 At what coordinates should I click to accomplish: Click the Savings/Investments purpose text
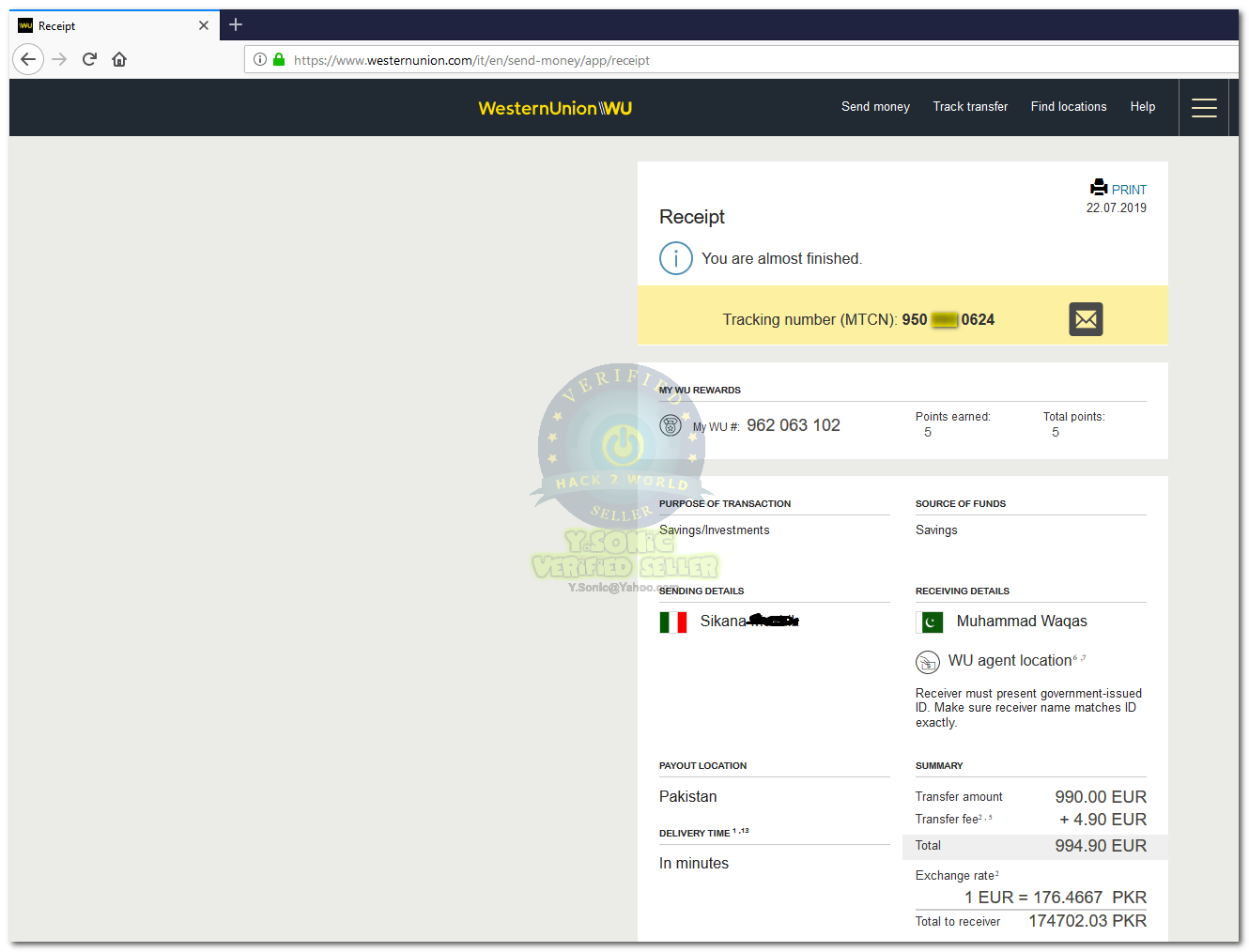tap(714, 530)
